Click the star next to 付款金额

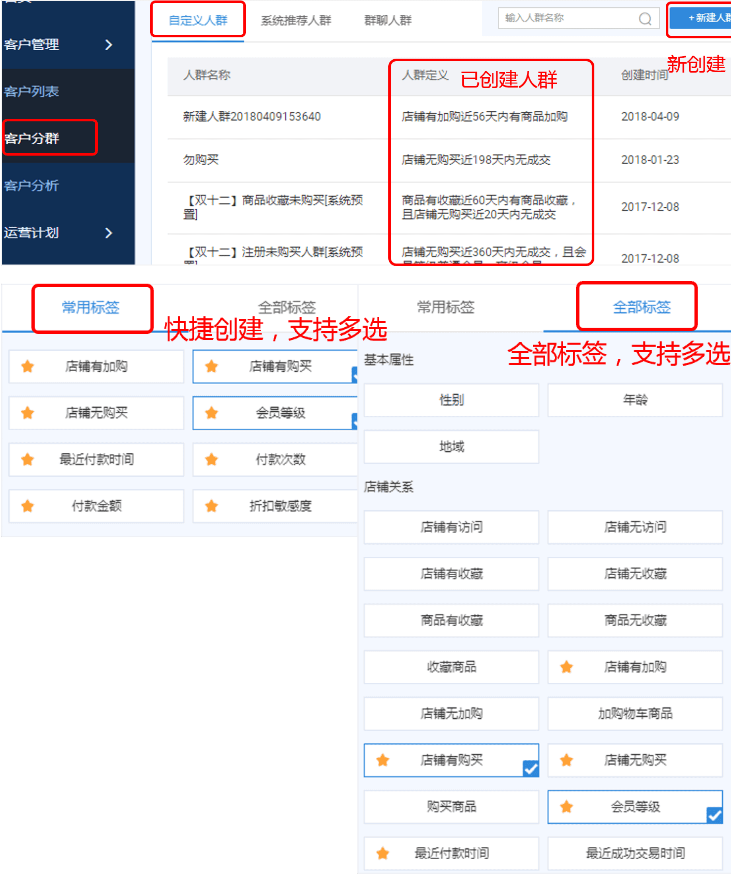tap(27, 506)
